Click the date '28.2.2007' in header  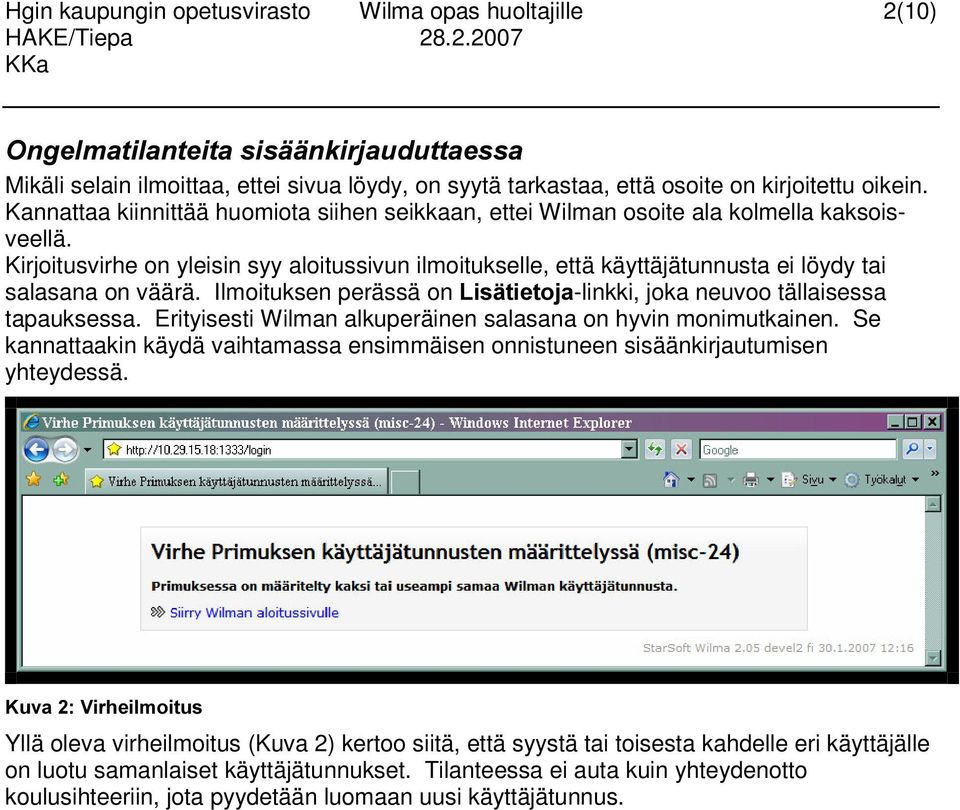coord(471,38)
